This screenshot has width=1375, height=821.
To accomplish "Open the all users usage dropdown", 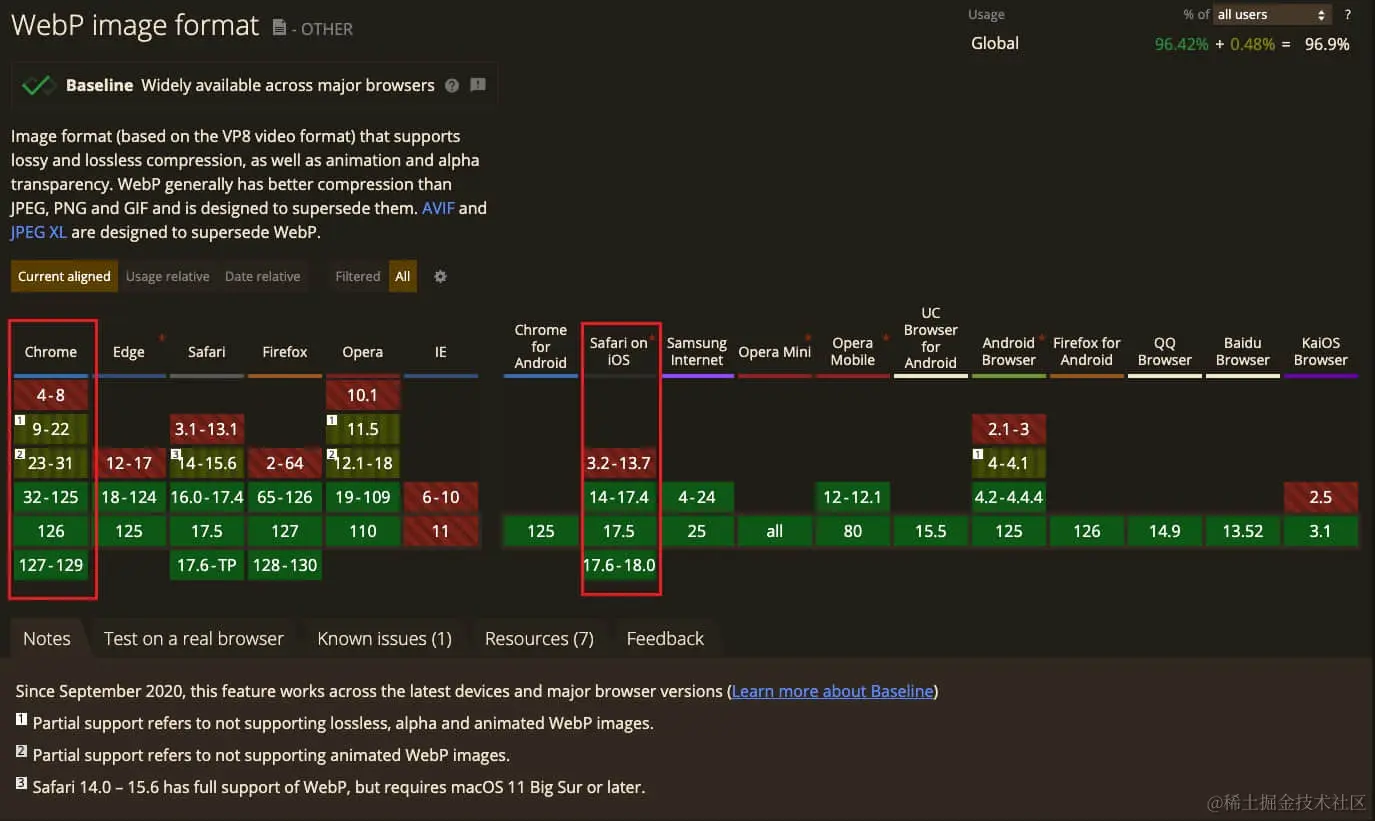I will click(1271, 15).
